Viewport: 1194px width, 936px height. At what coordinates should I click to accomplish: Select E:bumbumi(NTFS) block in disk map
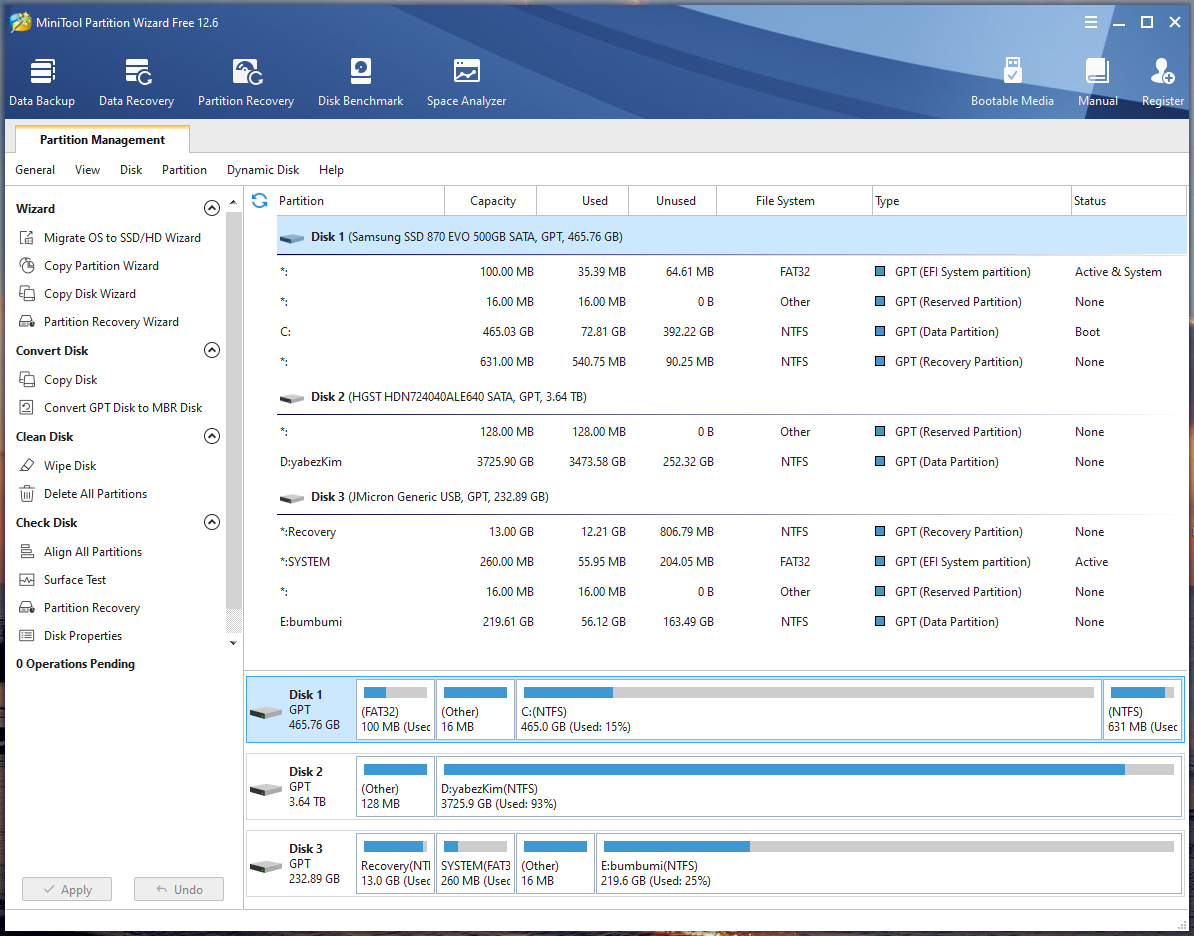(x=889, y=864)
